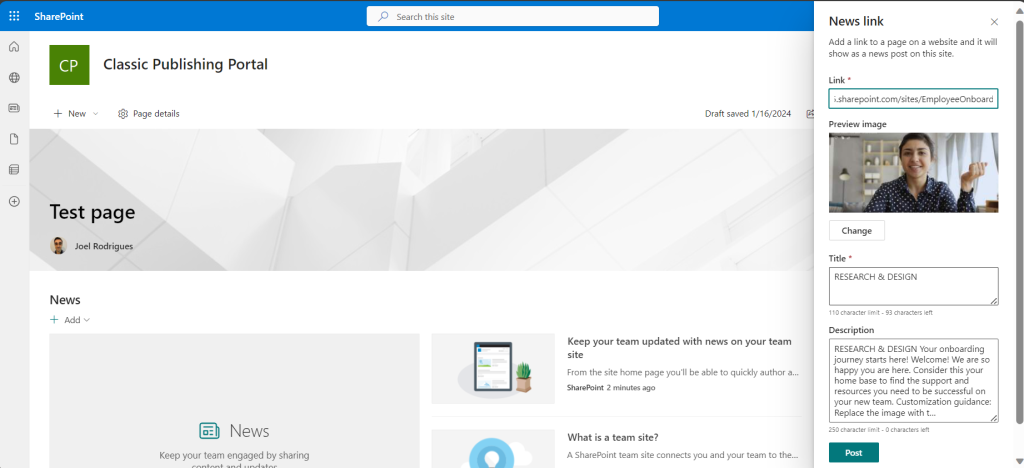This screenshot has width=1024, height=468.
Task: Open My files page icon
Action: click(x=14, y=139)
